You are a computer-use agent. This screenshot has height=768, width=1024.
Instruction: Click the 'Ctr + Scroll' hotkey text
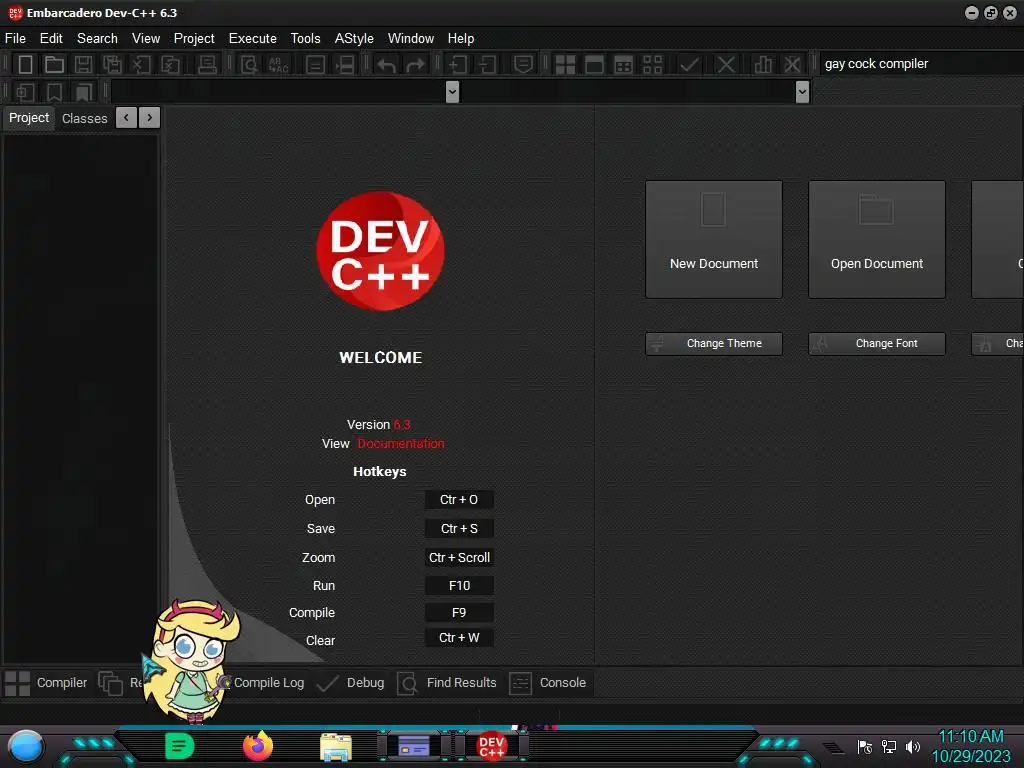(459, 558)
